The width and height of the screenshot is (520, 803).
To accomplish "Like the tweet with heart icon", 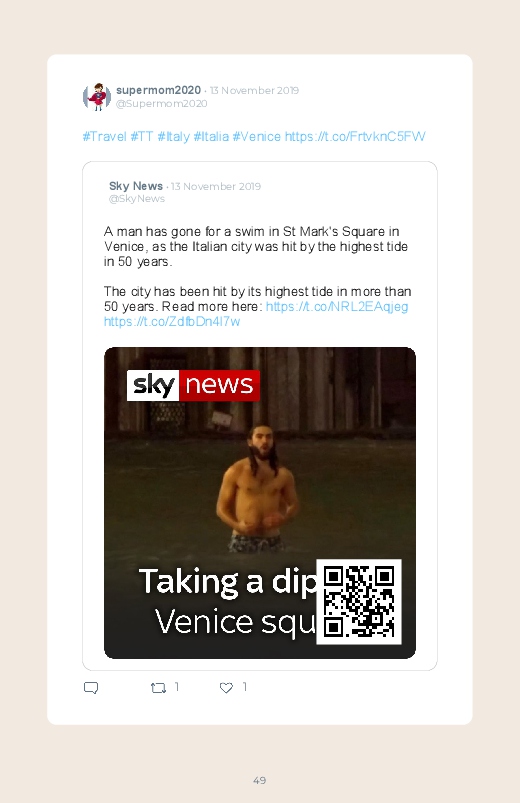I will click(x=226, y=688).
